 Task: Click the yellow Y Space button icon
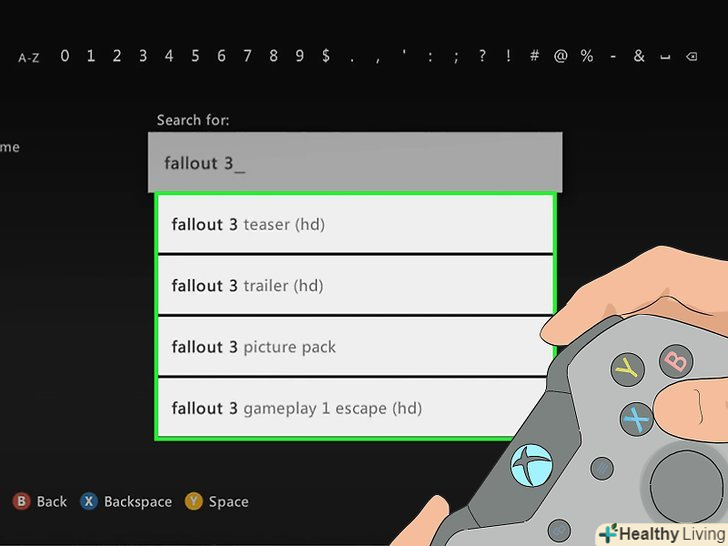194,501
